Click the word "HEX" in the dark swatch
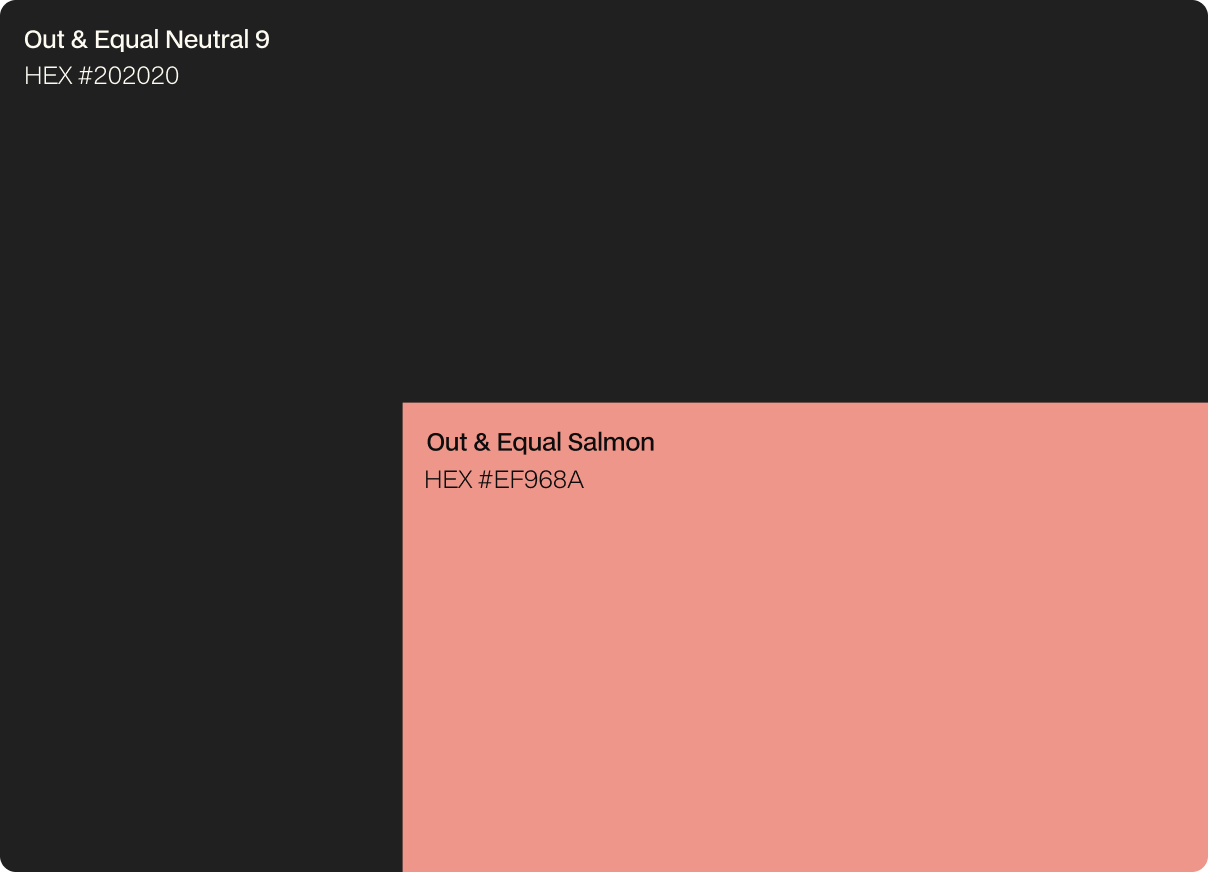1208x872 pixels. point(47,76)
